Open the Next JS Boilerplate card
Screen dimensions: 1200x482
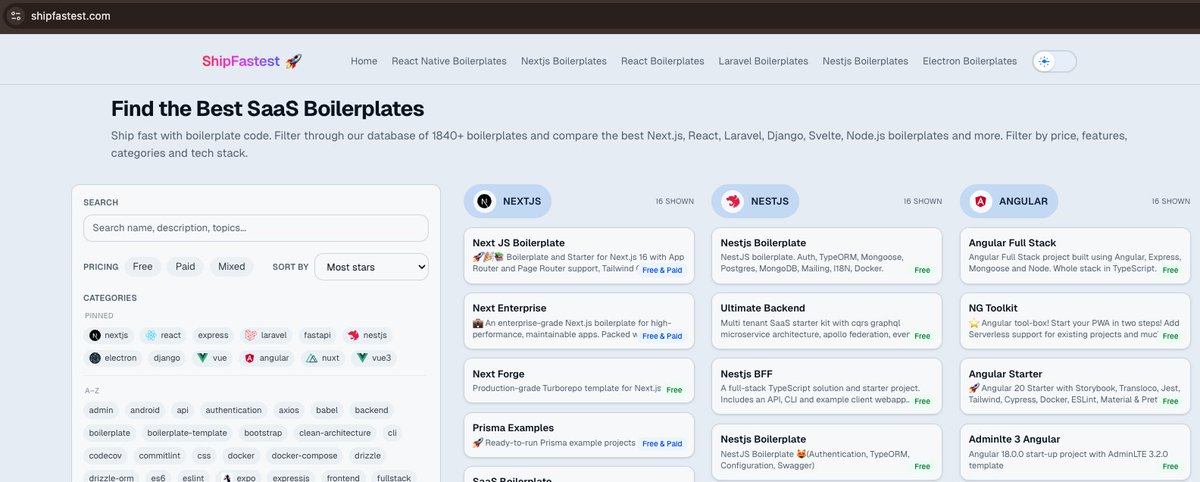point(580,256)
